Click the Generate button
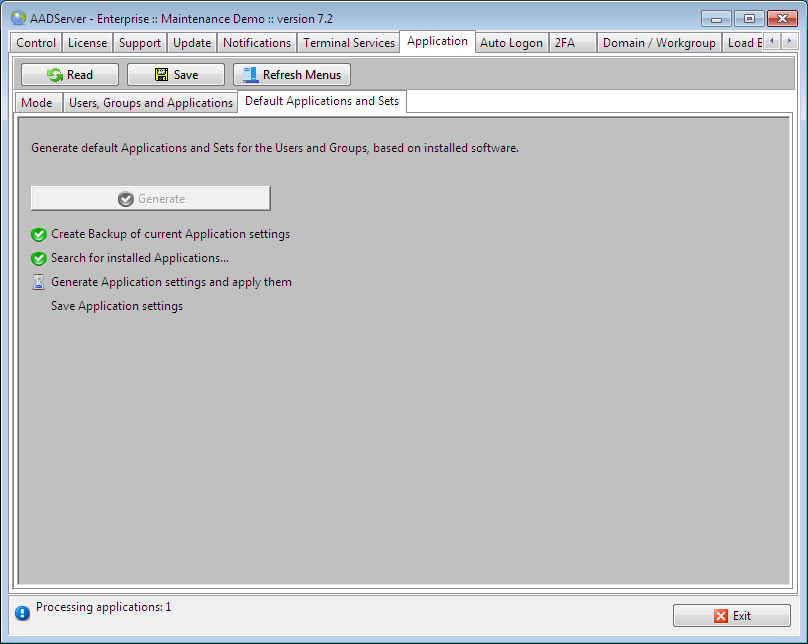This screenshot has height=644, width=808. pyautogui.click(x=151, y=199)
